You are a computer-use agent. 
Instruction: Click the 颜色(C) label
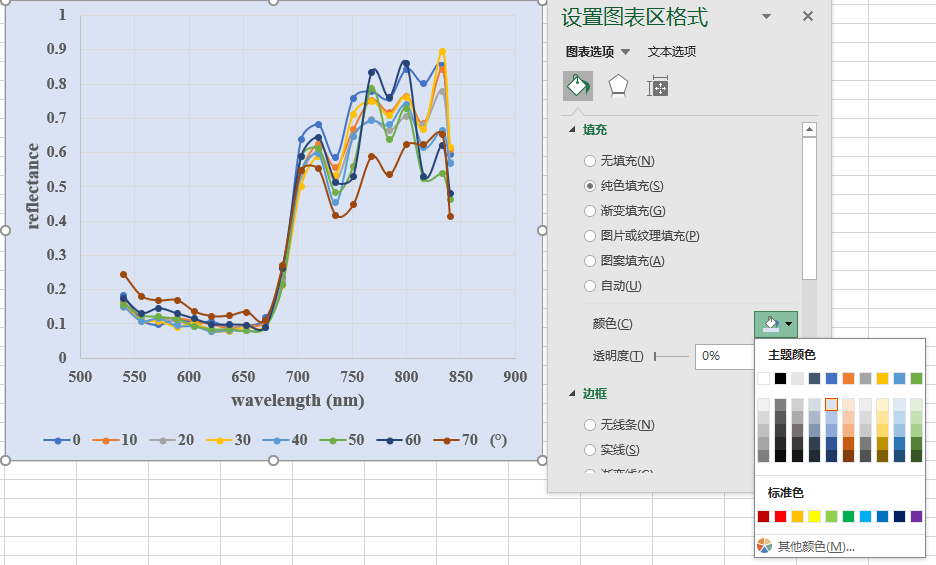(612, 324)
